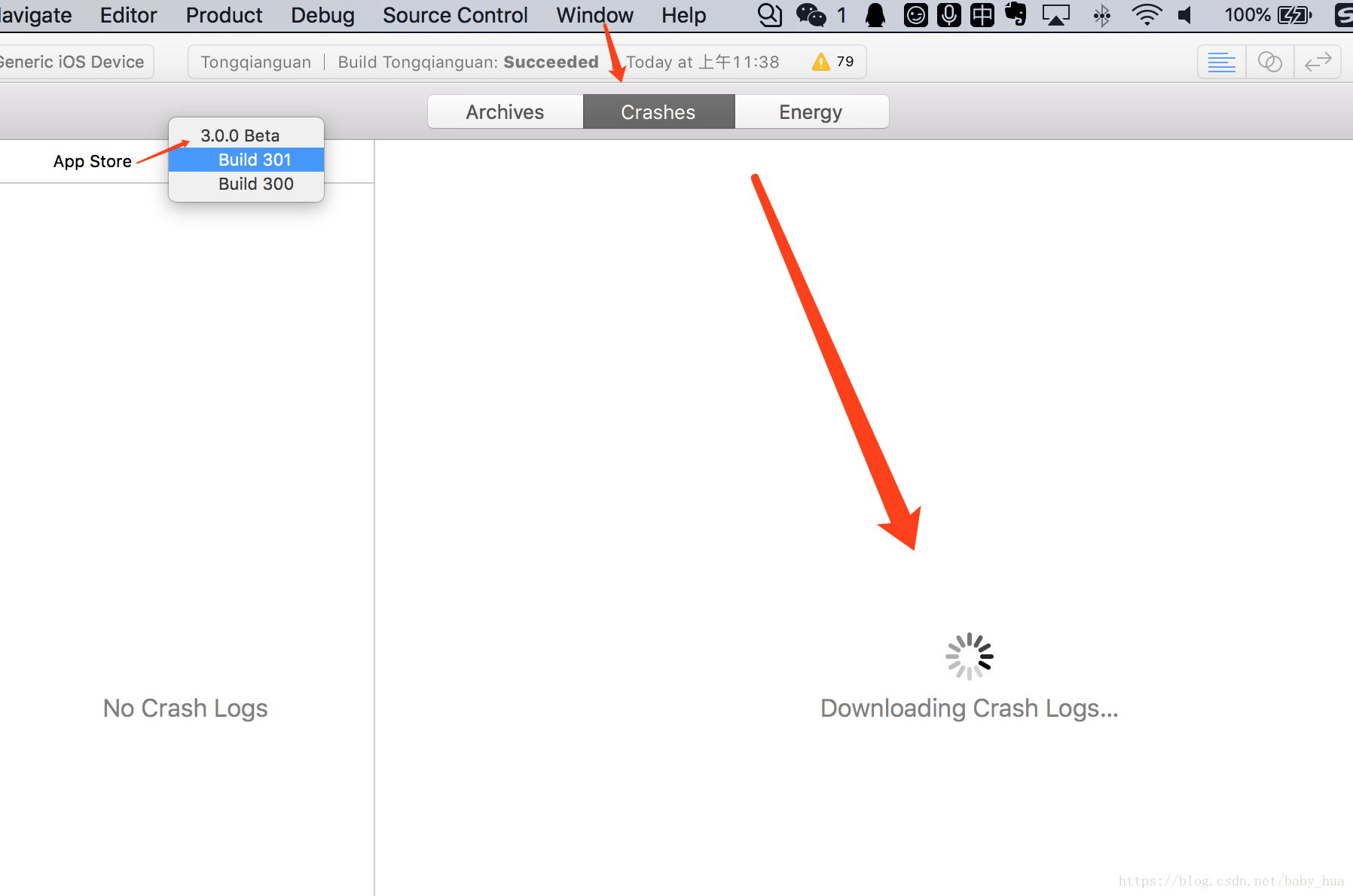
Task: Select the Generic iOS Device destination
Action: 74,62
